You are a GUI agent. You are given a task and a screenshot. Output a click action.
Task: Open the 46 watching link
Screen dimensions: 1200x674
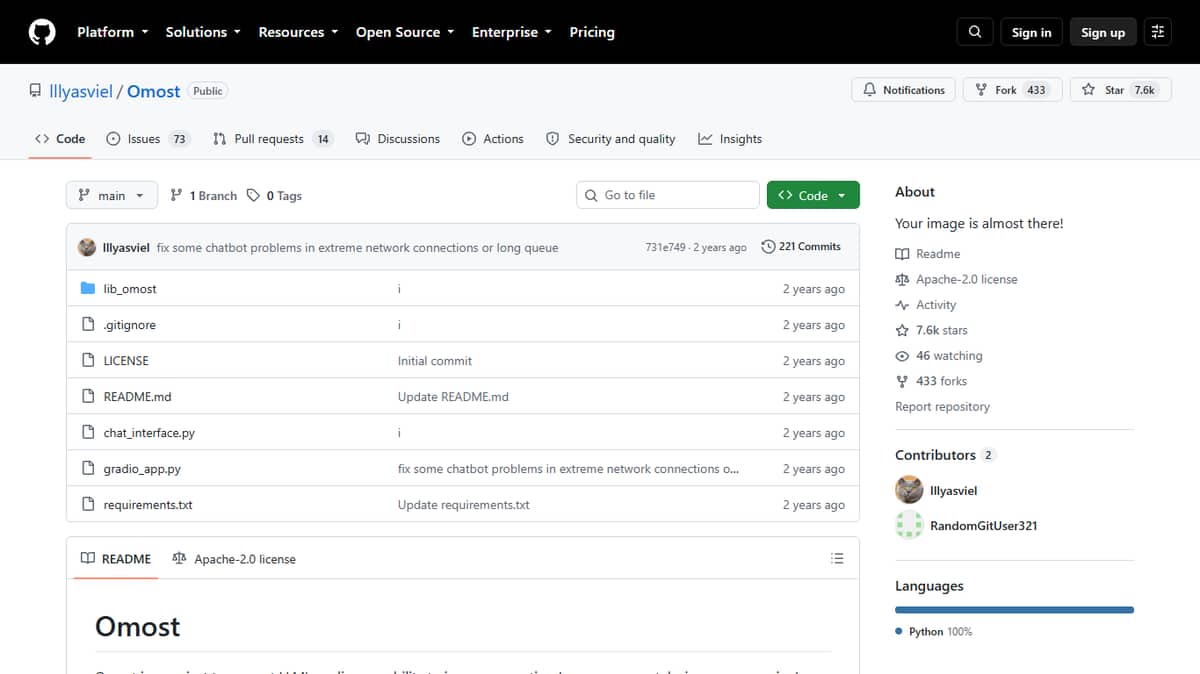[x=939, y=356]
